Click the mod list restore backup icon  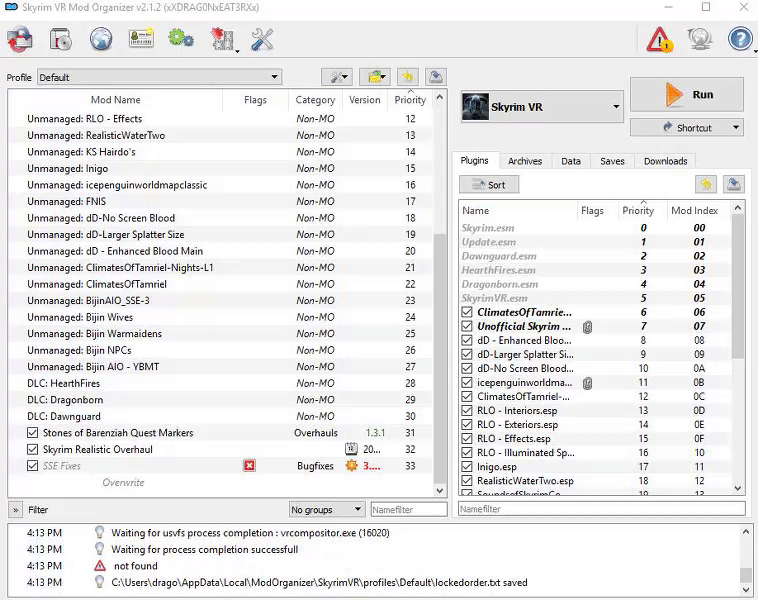(408, 77)
